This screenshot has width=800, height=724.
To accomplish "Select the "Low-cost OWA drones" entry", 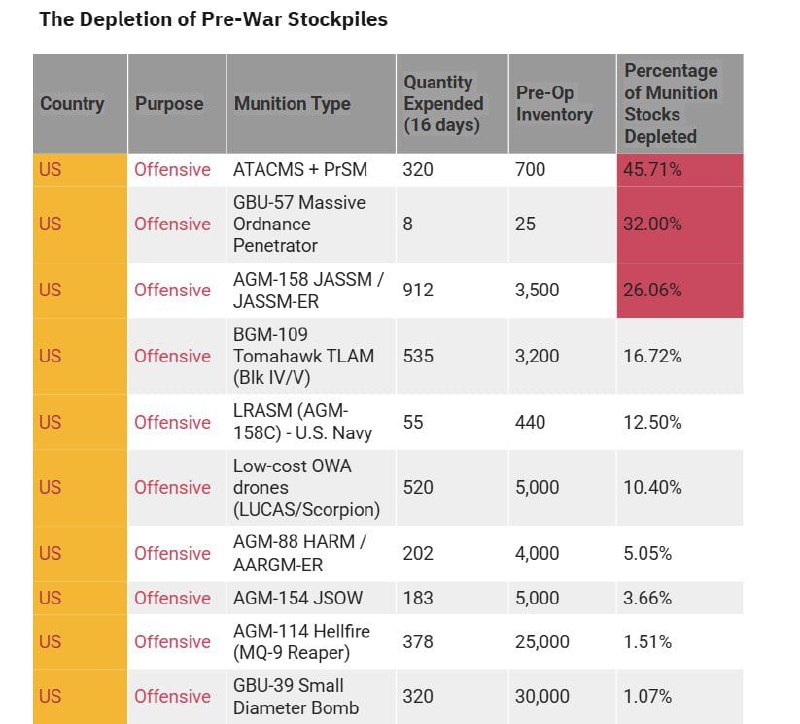I will click(306, 488).
